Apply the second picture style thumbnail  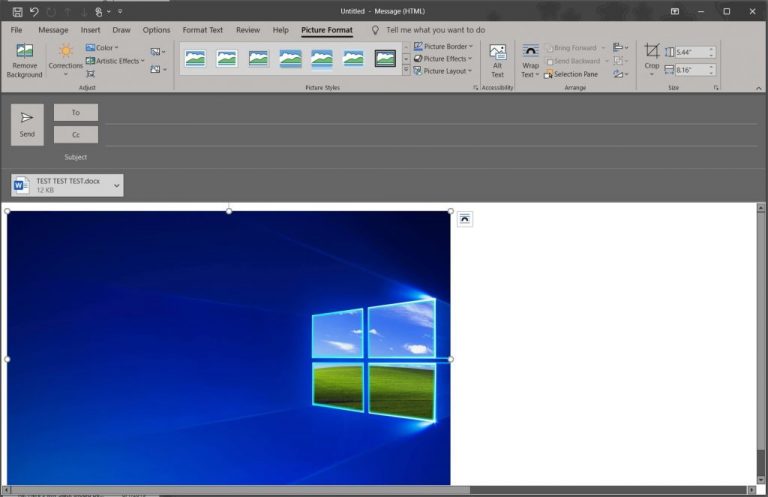coord(227,59)
